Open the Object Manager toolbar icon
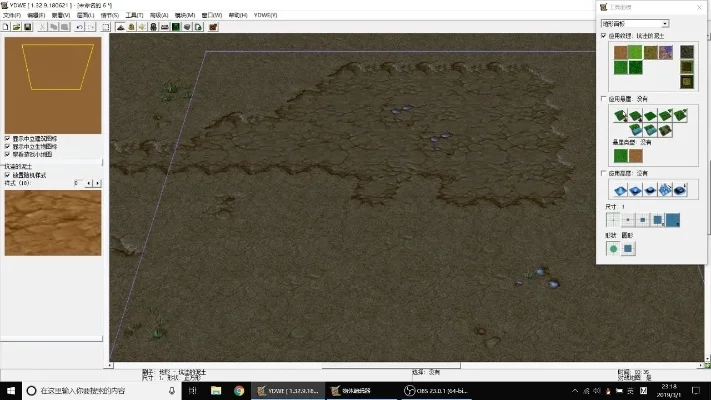Viewport: 711px width, 400px height. coord(187,27)
